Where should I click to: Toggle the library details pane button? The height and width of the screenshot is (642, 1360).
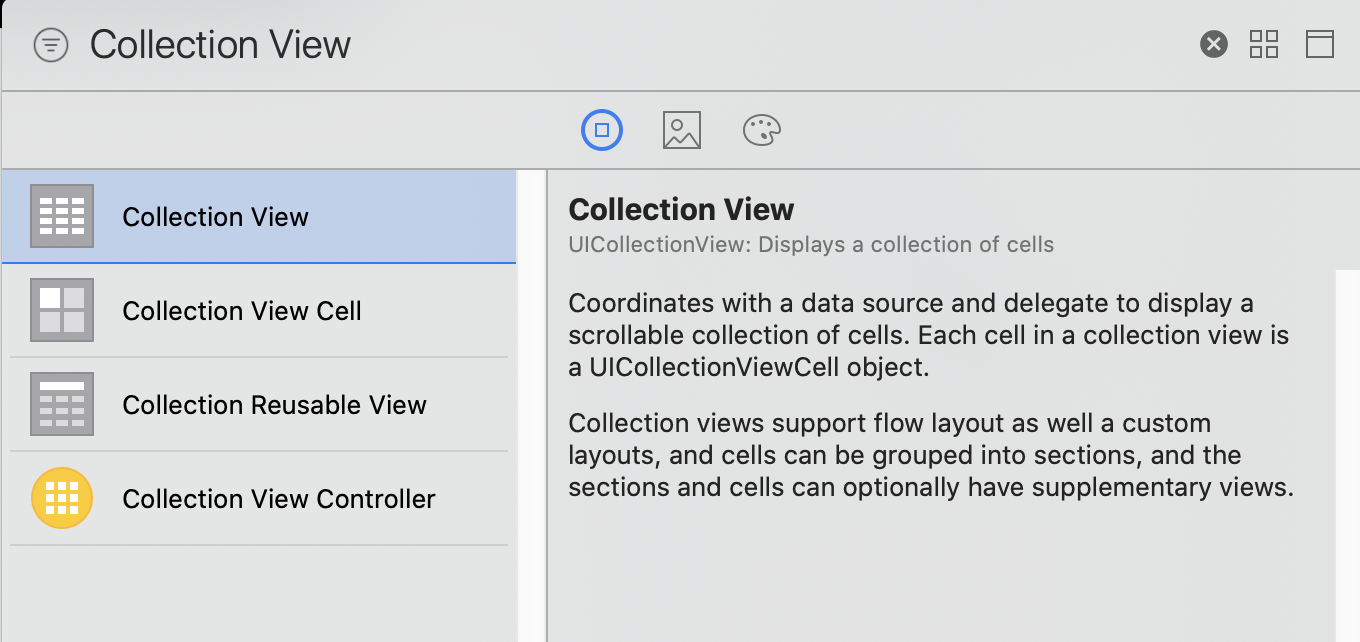pyautogui.click(x=1319, y=44)
